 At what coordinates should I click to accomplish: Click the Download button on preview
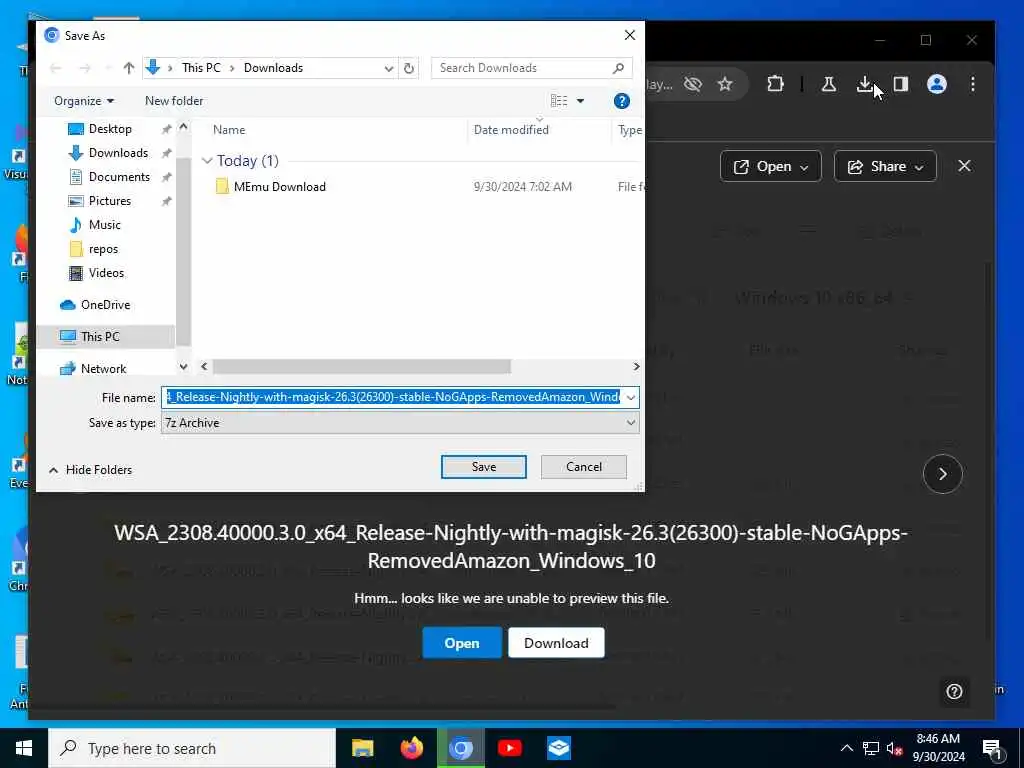click(556, 643)
